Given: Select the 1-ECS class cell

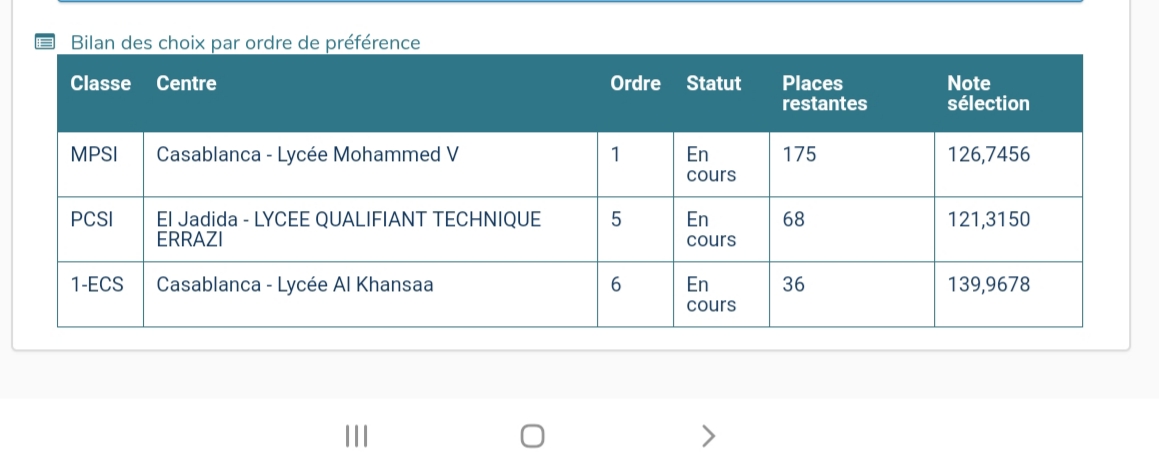Looking at the screenshot, I should click(101, 294).
